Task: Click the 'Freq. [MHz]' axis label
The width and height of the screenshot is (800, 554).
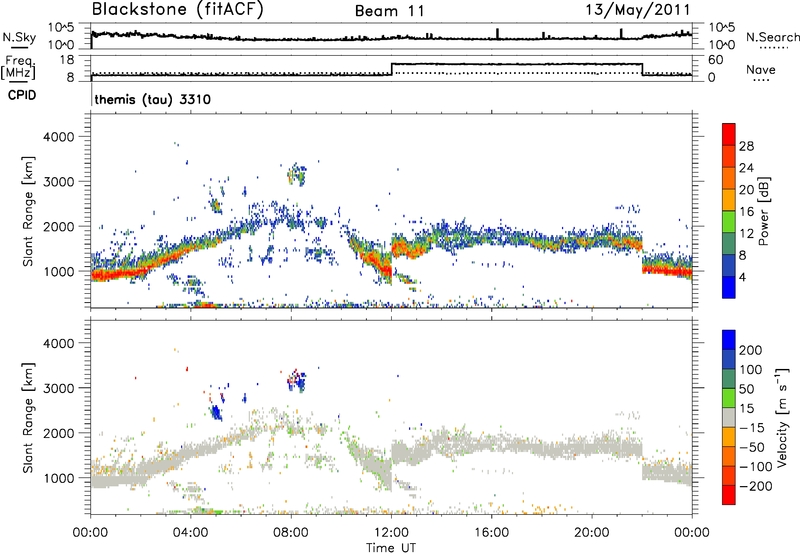Action: click(18, 67)
